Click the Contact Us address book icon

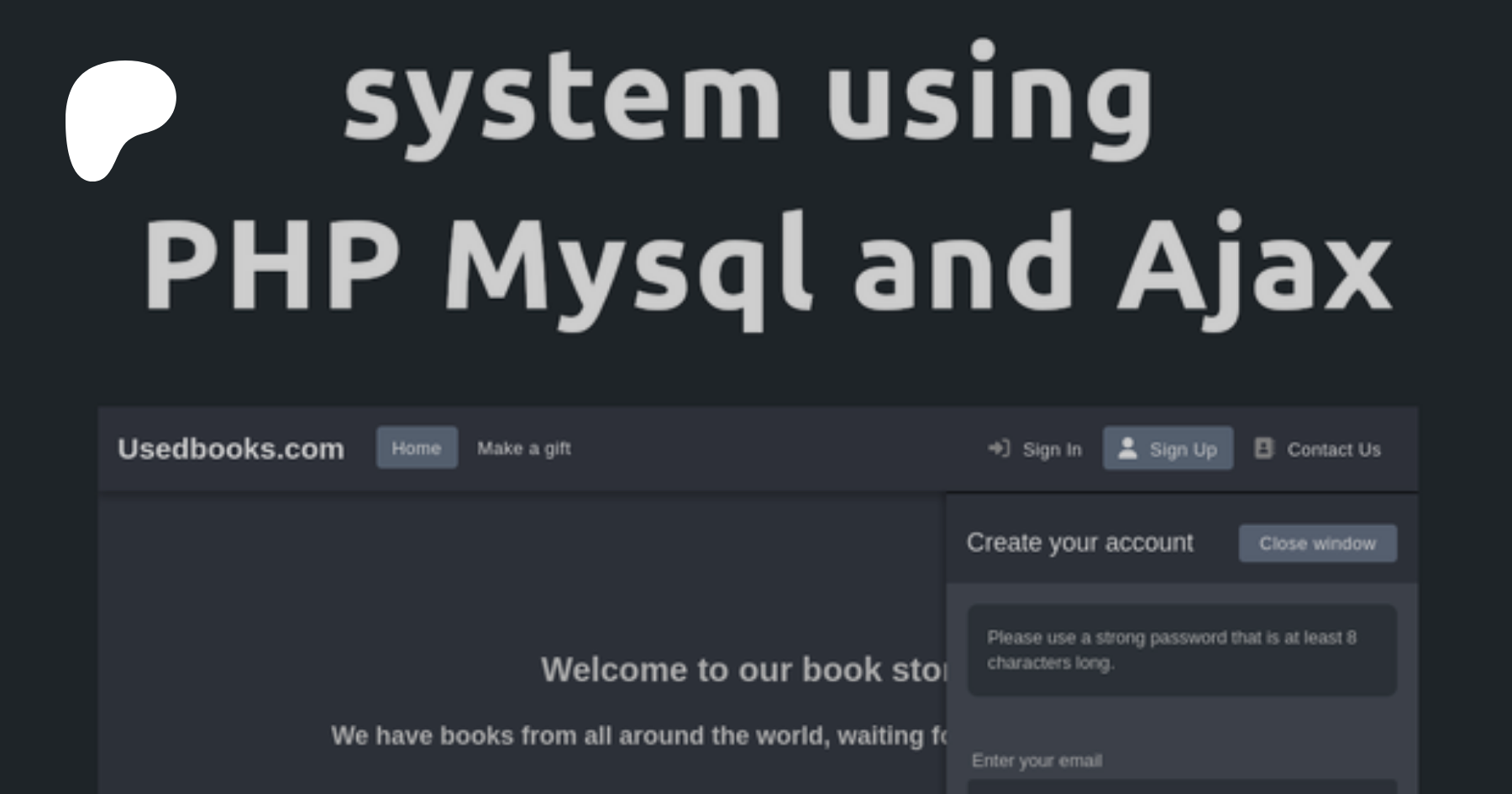click(1263, 449)
